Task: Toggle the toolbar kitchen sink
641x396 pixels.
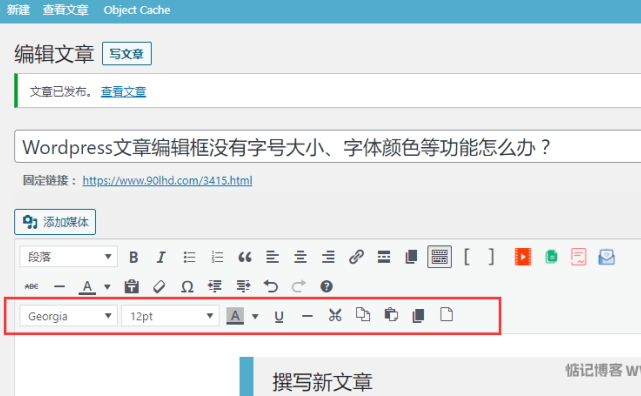Action: 439,257
